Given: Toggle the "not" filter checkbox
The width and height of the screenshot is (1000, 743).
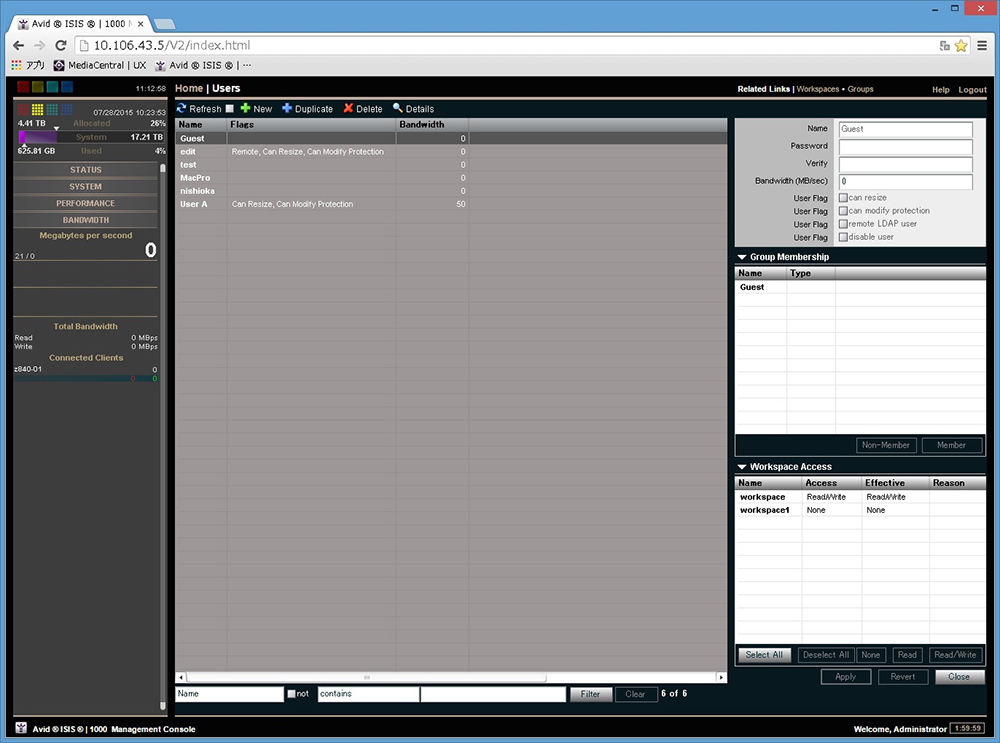Looking at the screenshot, I should coord(291,694).
